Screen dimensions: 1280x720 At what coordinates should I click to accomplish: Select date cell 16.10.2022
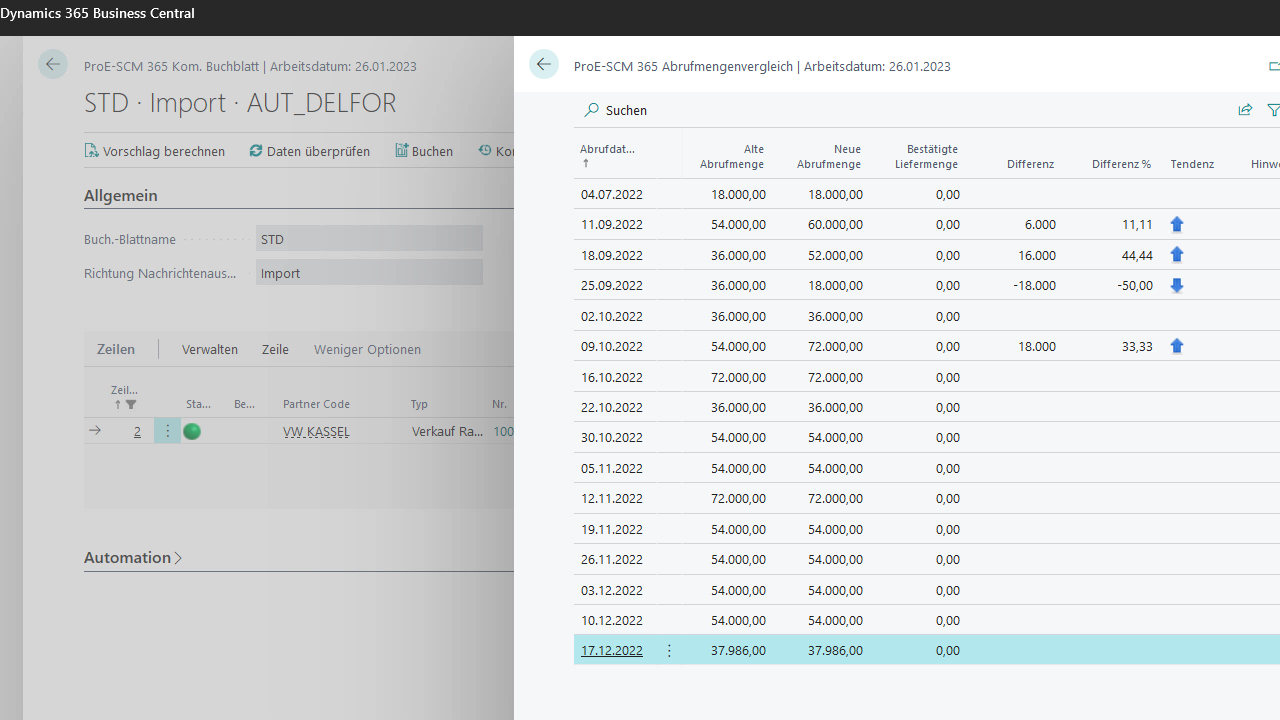tap(612, 377)
